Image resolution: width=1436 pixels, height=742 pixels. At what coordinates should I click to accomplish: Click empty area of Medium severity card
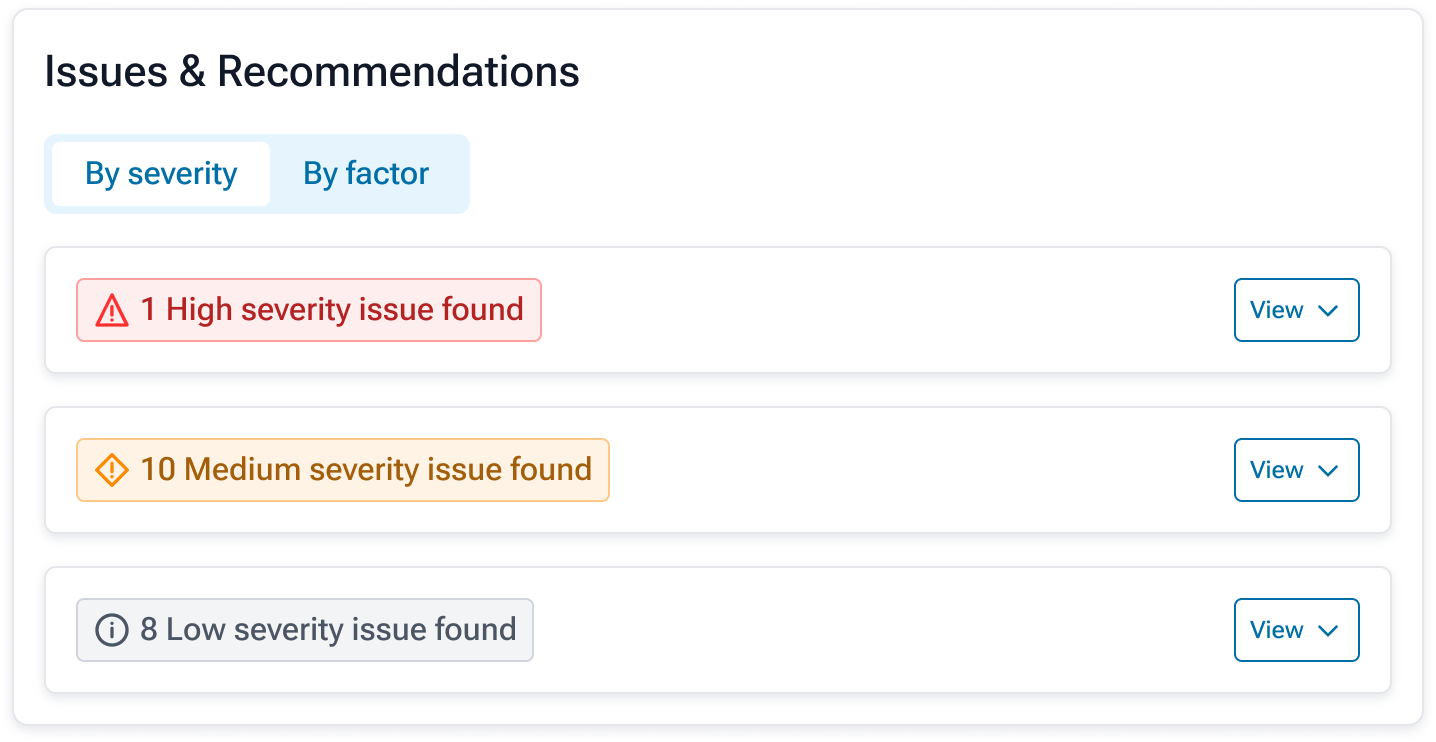(x=900, y=470)
